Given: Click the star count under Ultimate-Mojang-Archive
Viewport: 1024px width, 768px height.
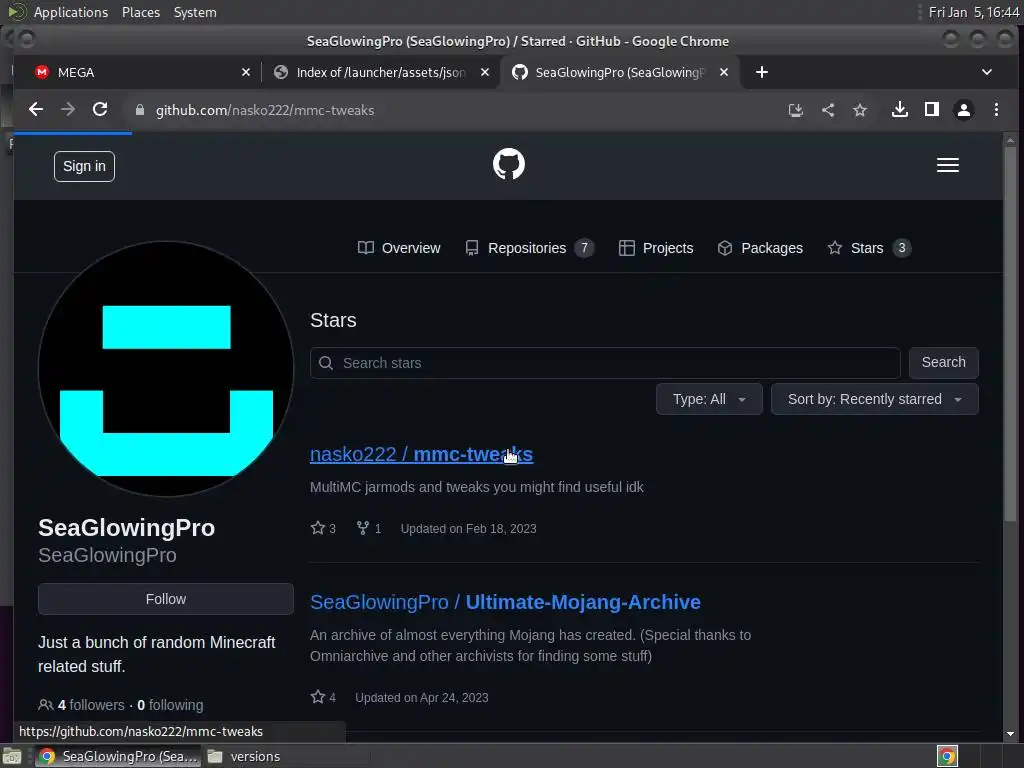Looking at the screenshot, I should click(x=323, y=697).
